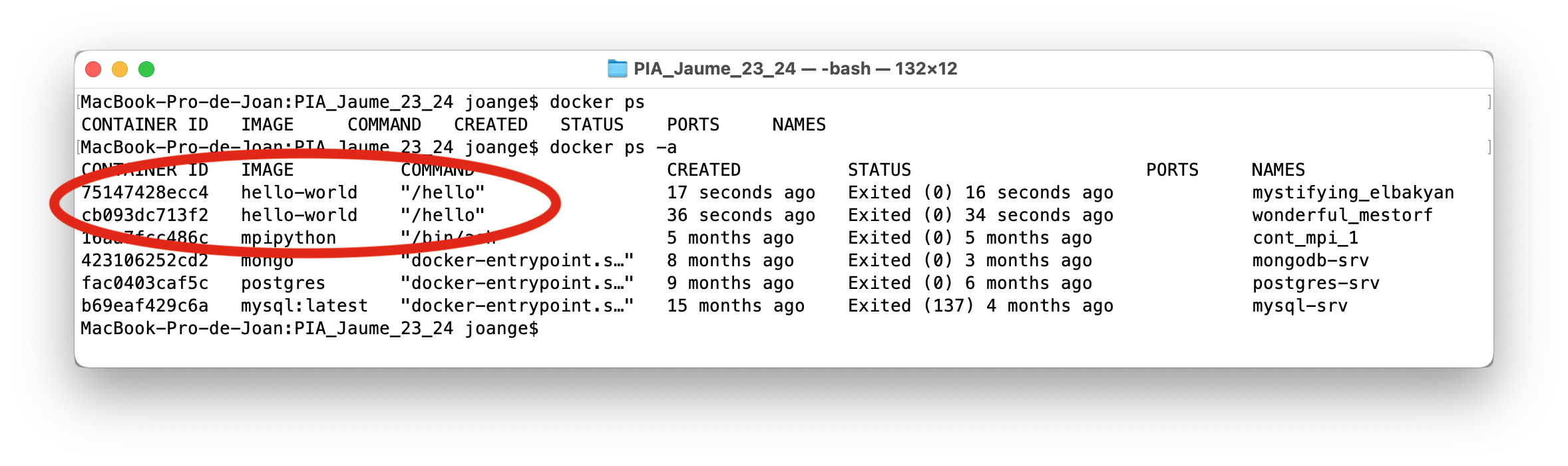Click the mystifying_elbakyan container name
This screenshot has height=466, width=1568.
[x=1352, y=192]
